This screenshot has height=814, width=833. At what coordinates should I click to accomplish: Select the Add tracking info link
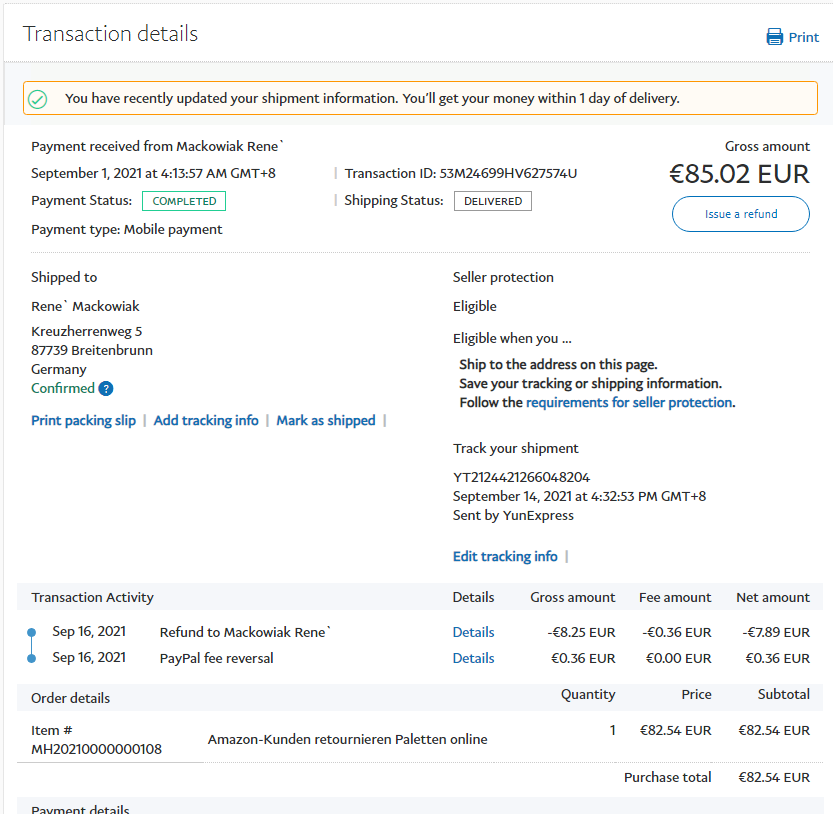pyautogui.click(x=206, y=421)
